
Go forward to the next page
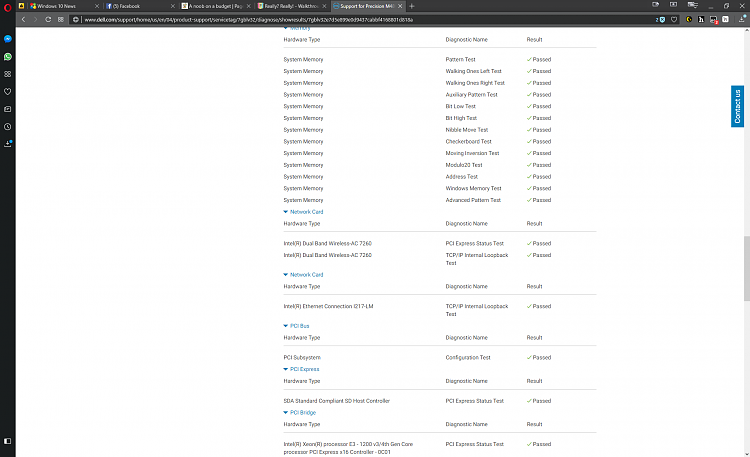coord(35,20)
